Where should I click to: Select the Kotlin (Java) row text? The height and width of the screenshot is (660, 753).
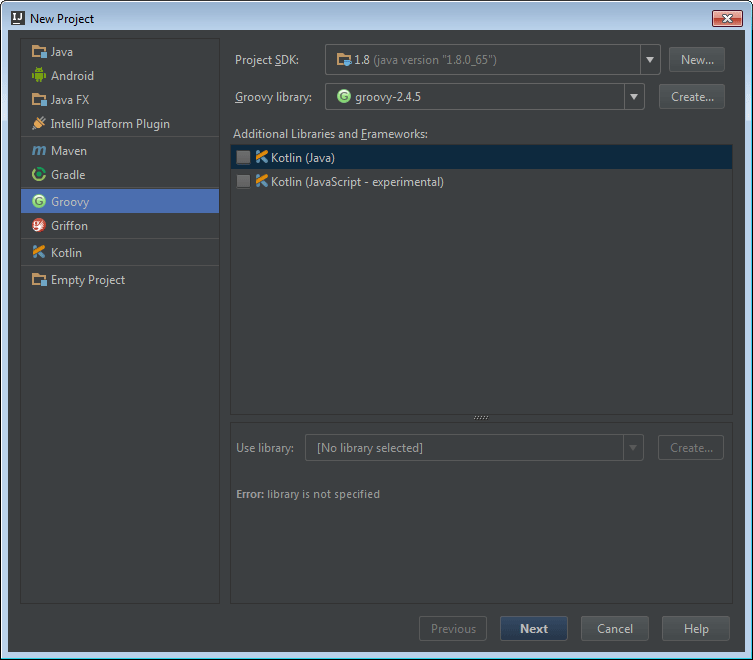click(303, 158)
